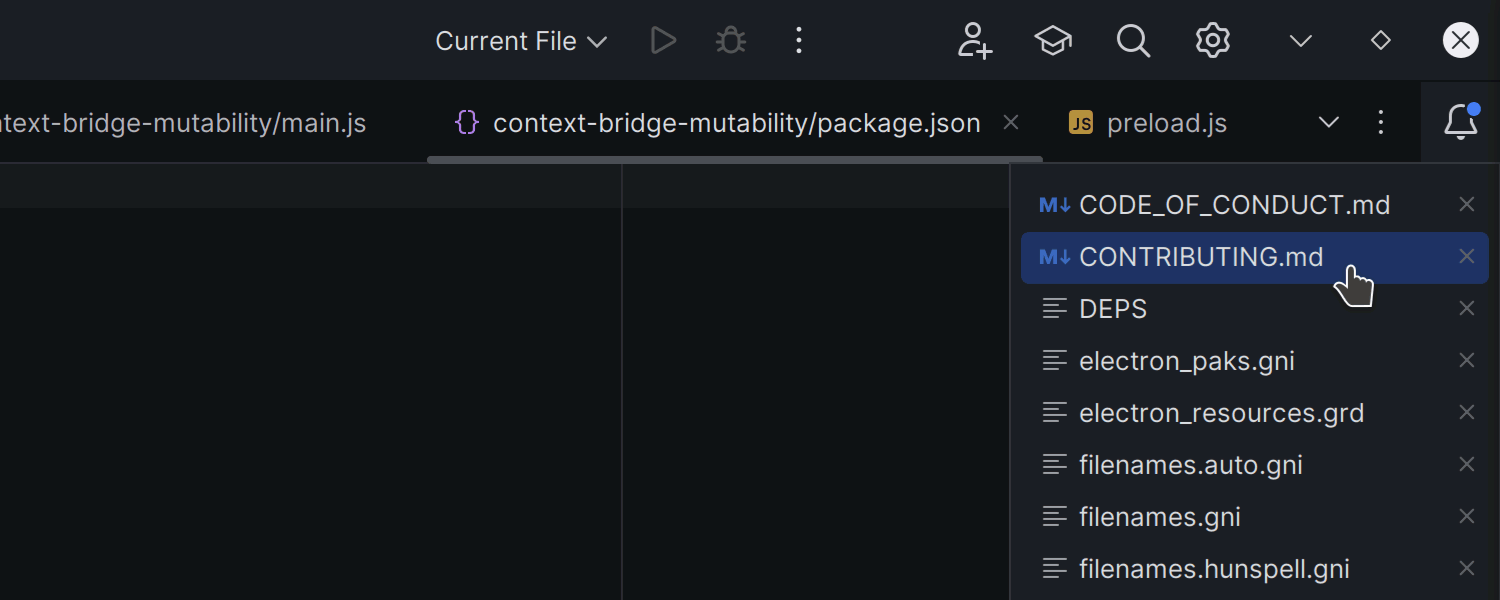Screen dimensions: 1500x600
Task: Switch to the preload.js tab
Action: [1166, 122]
